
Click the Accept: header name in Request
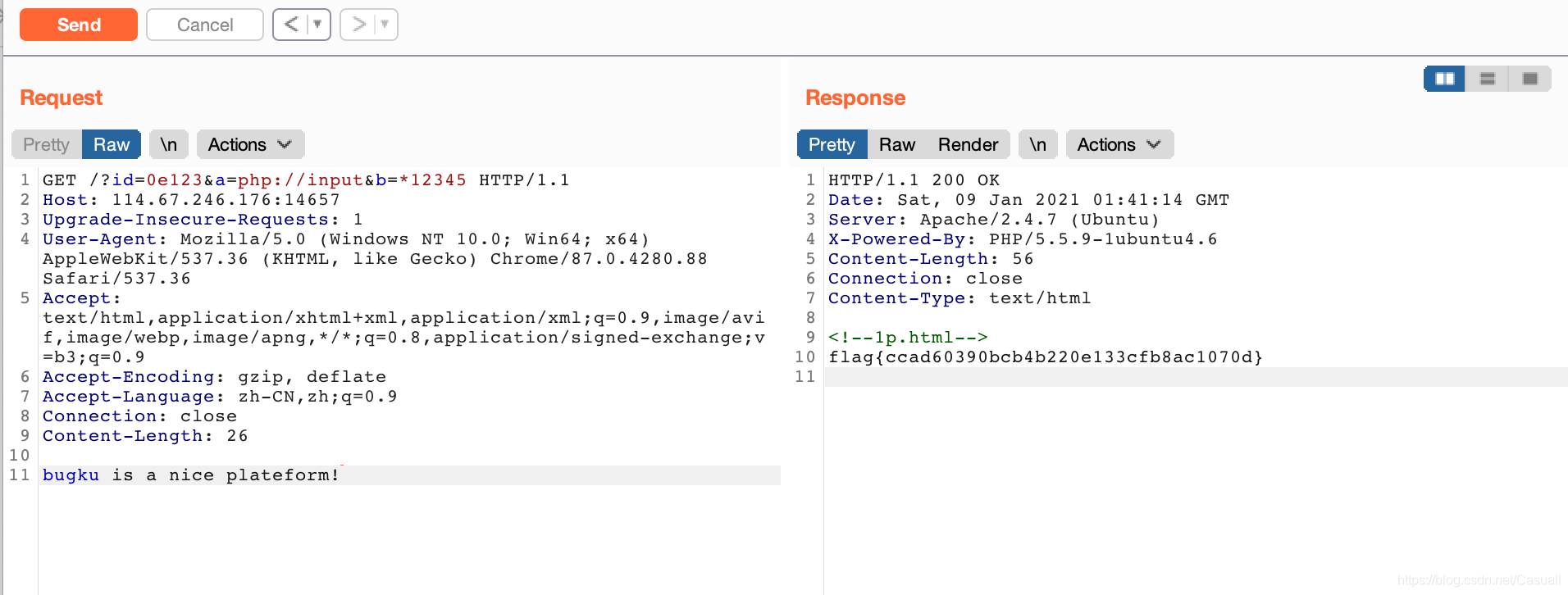pos(82,298)
